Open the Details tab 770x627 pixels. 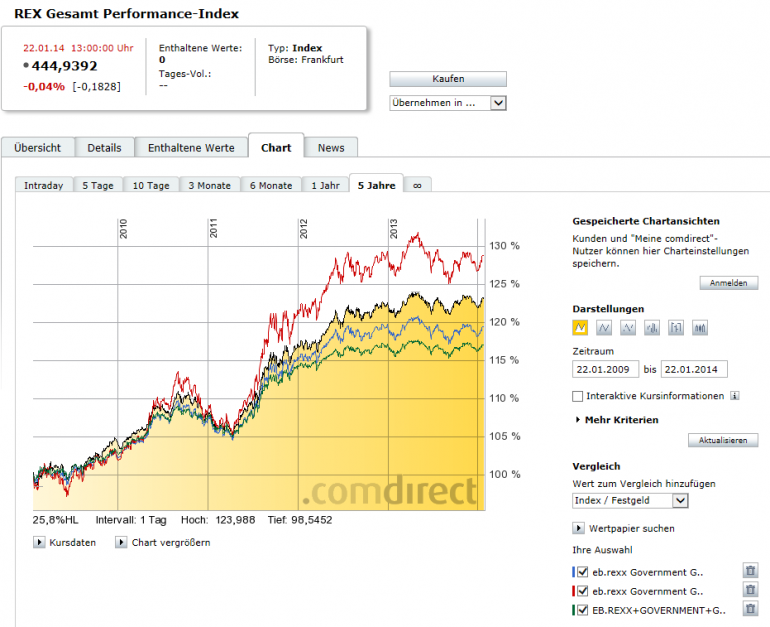(104, 148)
